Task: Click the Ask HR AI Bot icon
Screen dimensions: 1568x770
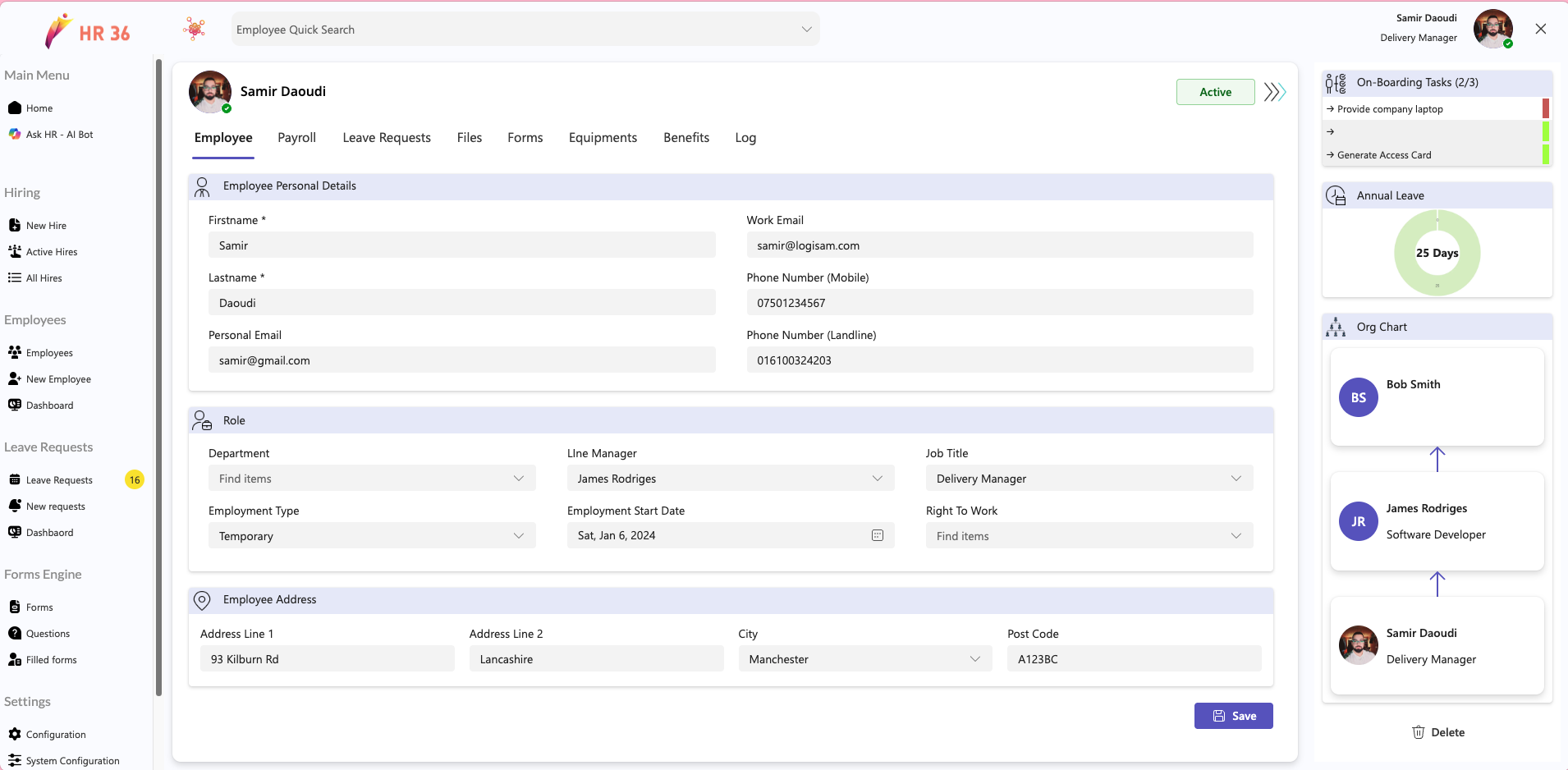Action: [15, 134]
